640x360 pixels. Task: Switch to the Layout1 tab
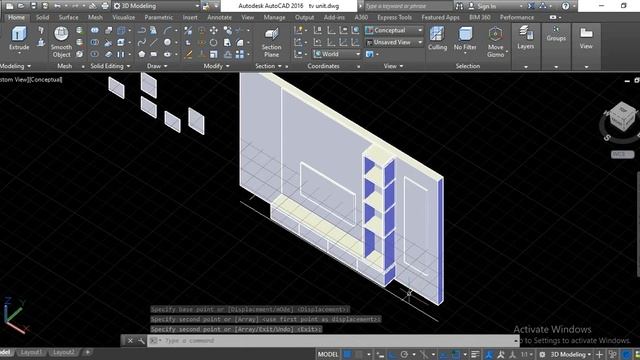(31, 352)
